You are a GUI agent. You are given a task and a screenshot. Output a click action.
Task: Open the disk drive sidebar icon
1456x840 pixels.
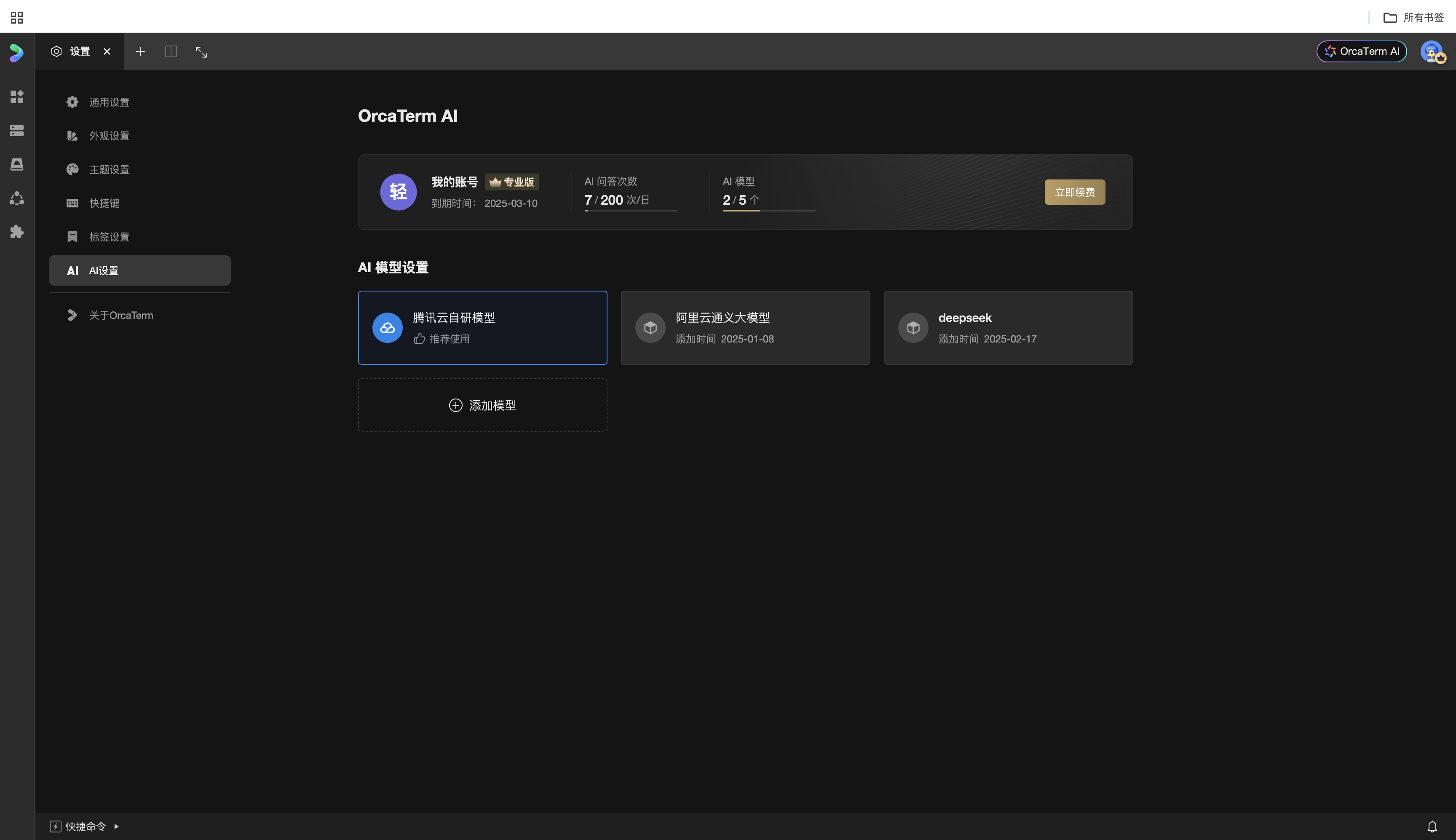17,164
